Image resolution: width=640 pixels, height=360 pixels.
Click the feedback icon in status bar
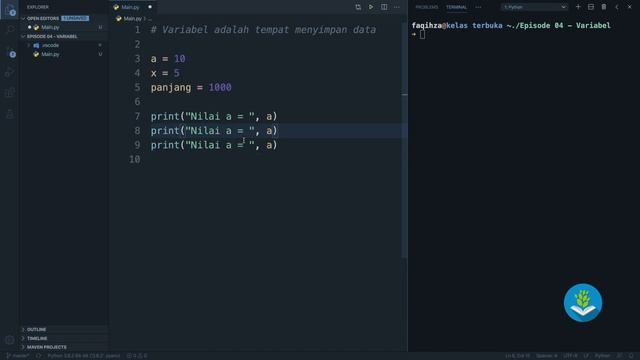[620, 356]
